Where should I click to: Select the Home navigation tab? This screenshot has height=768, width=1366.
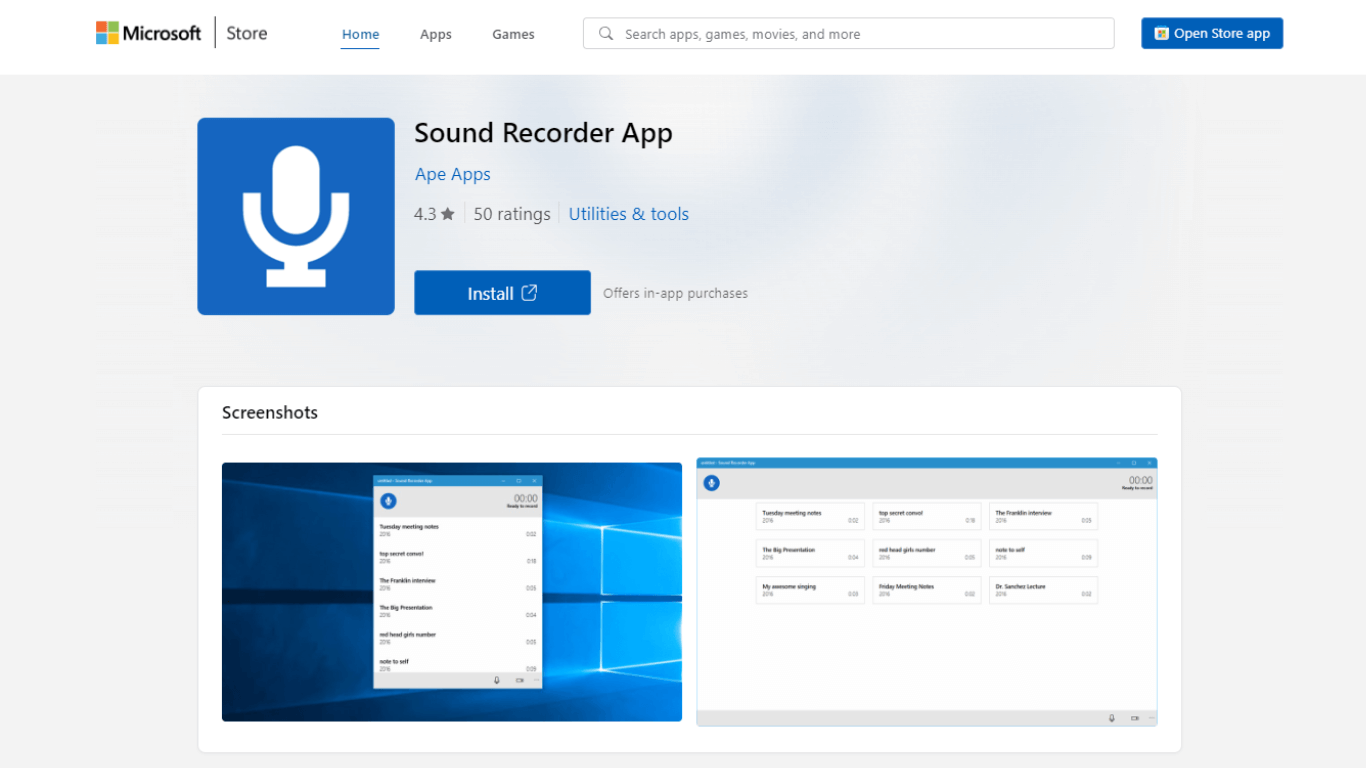click(360, 34)
